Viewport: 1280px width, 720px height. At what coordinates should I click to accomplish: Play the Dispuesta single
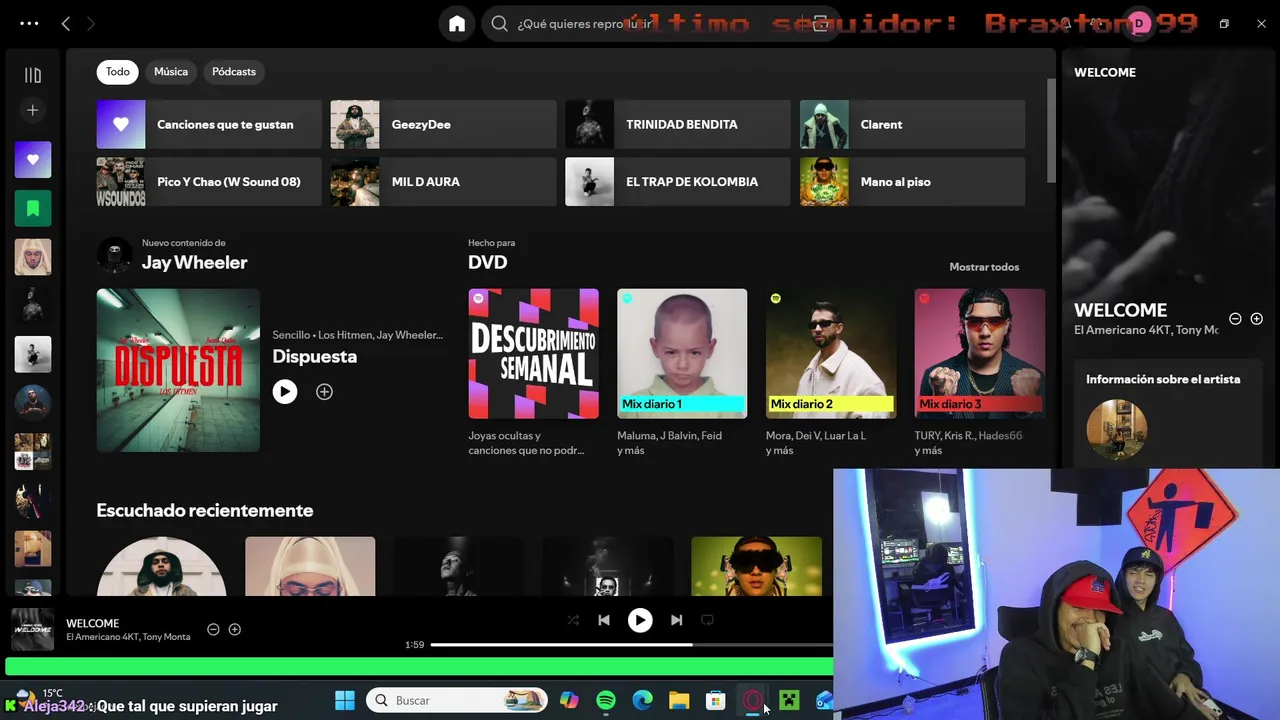[285, 392]
